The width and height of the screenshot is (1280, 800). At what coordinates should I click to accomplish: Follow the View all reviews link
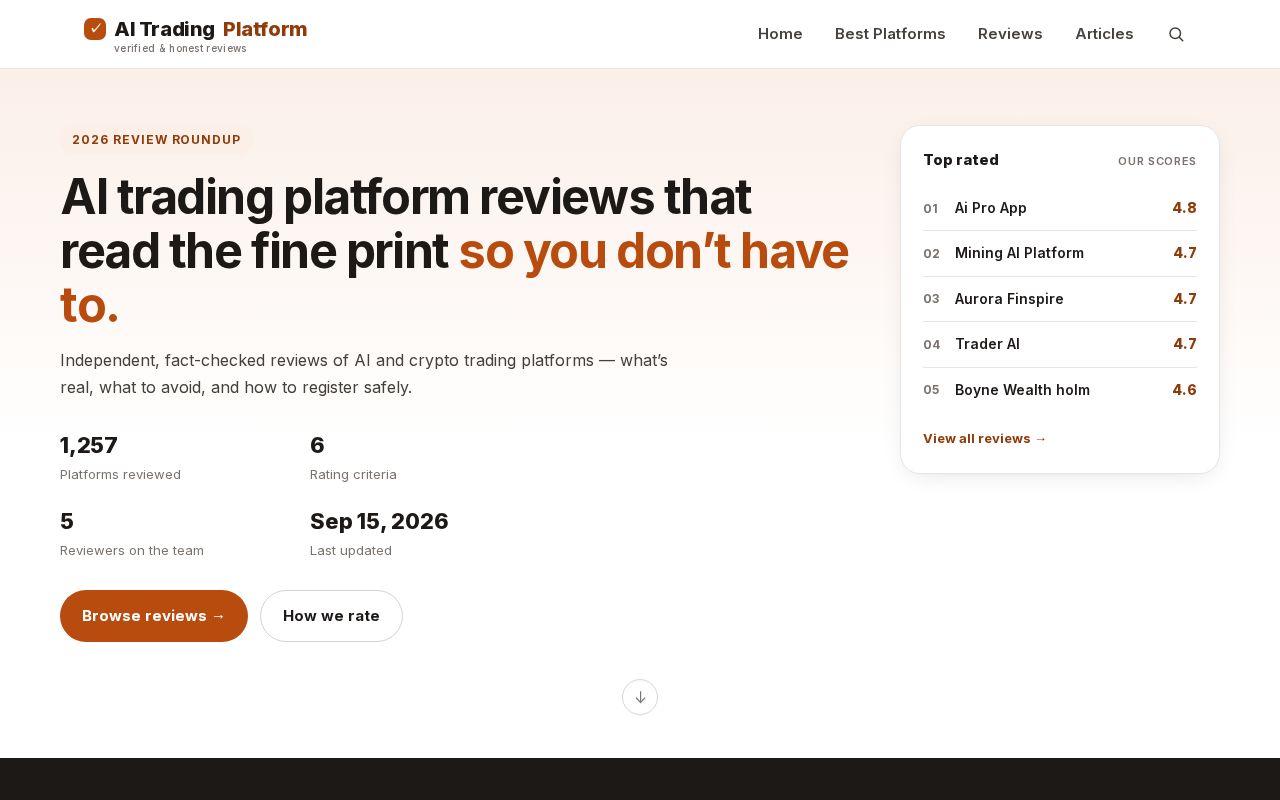coord(985,439)
